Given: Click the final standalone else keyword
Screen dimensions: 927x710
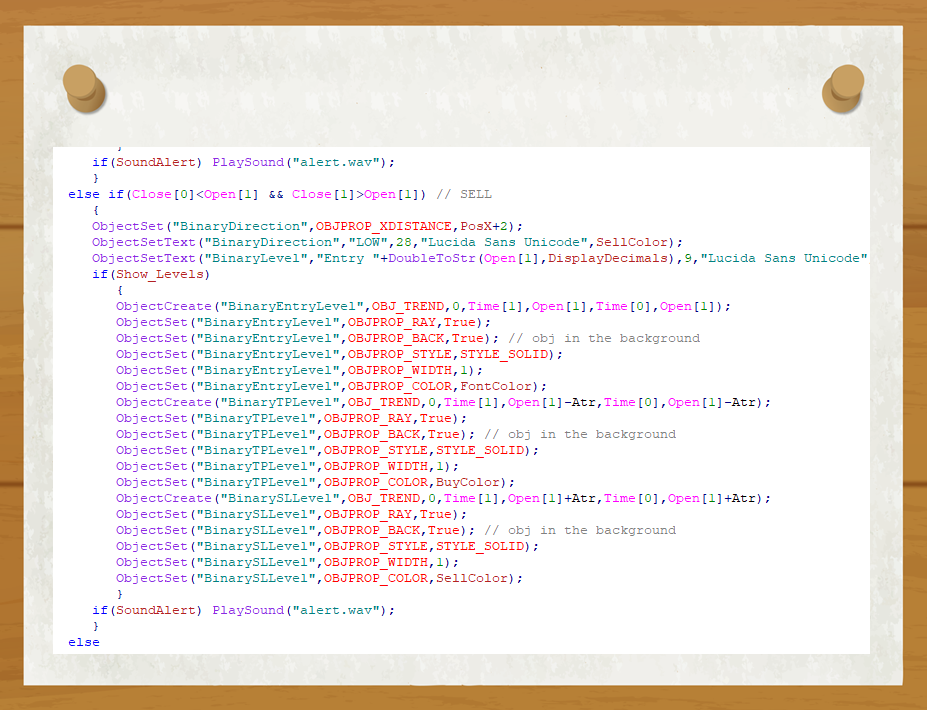Looking at the screenshot, I should [84, 642].
